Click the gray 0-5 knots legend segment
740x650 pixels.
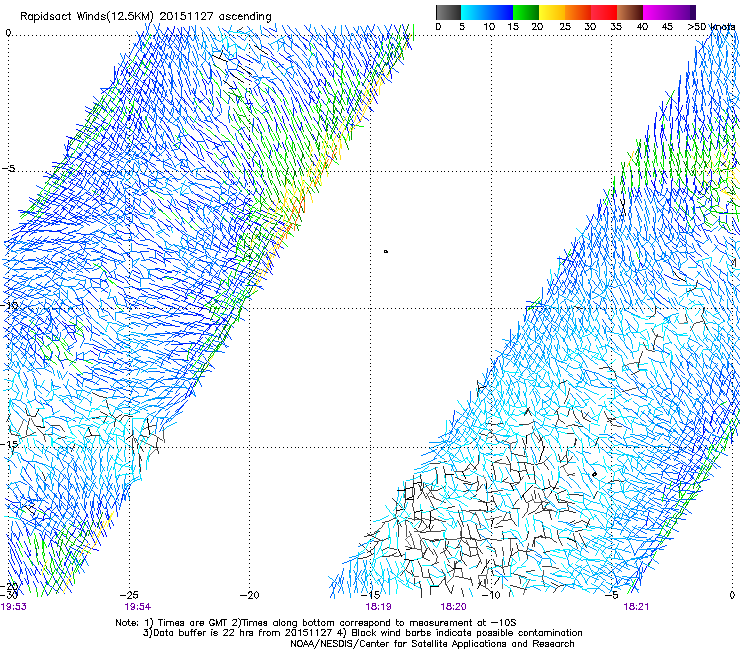pos(448,12)
